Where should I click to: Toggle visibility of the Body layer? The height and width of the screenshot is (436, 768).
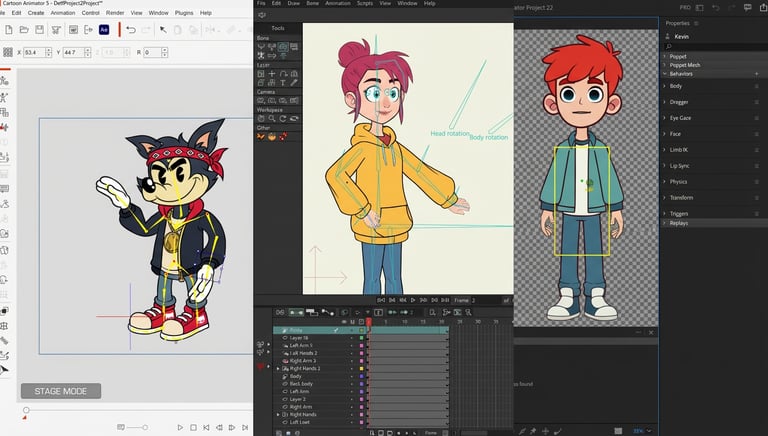click(352, 376)
